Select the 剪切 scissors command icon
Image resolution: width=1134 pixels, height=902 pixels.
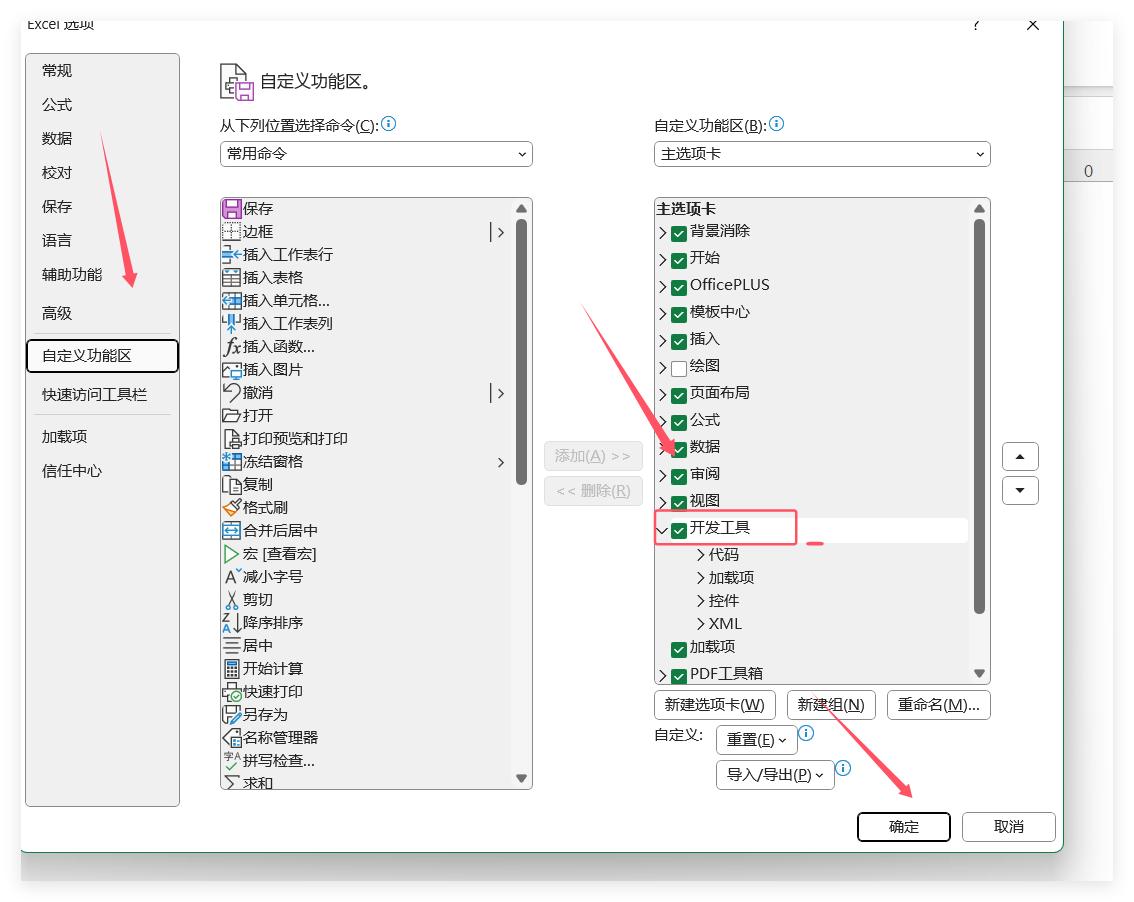click(x=231, y=600)
